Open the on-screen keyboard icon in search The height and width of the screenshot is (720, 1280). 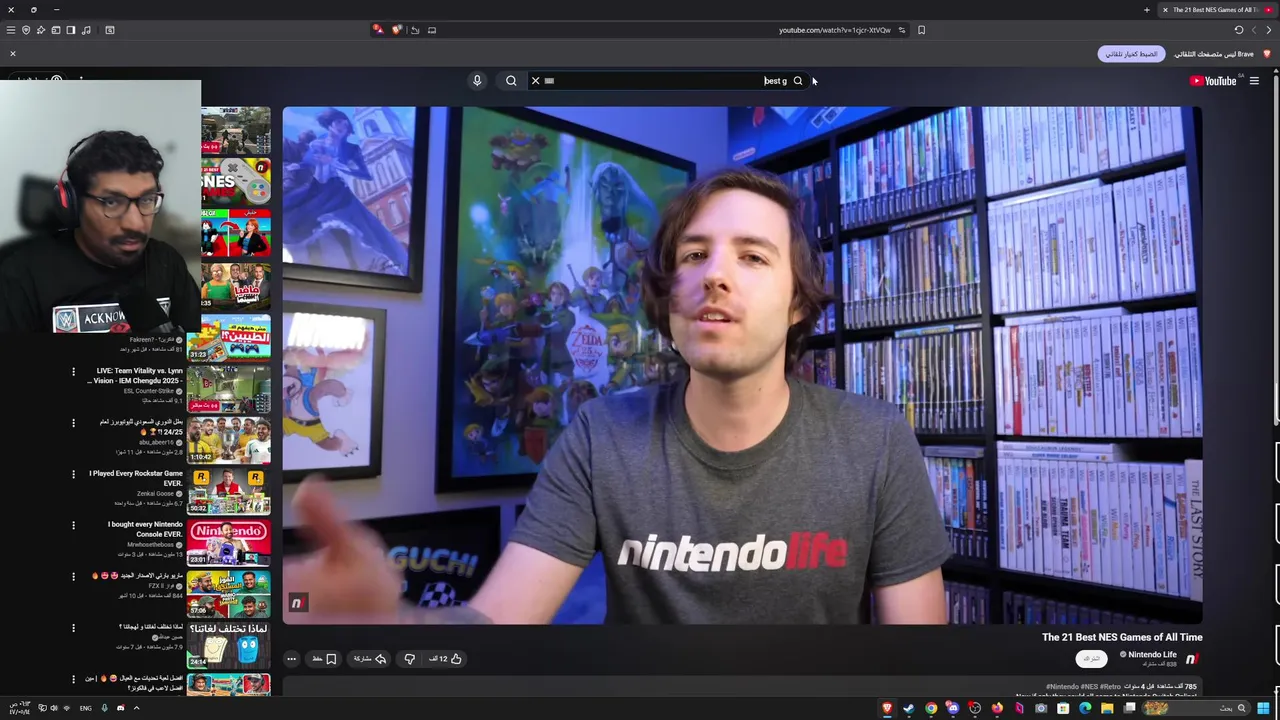(x=549, y=81)
